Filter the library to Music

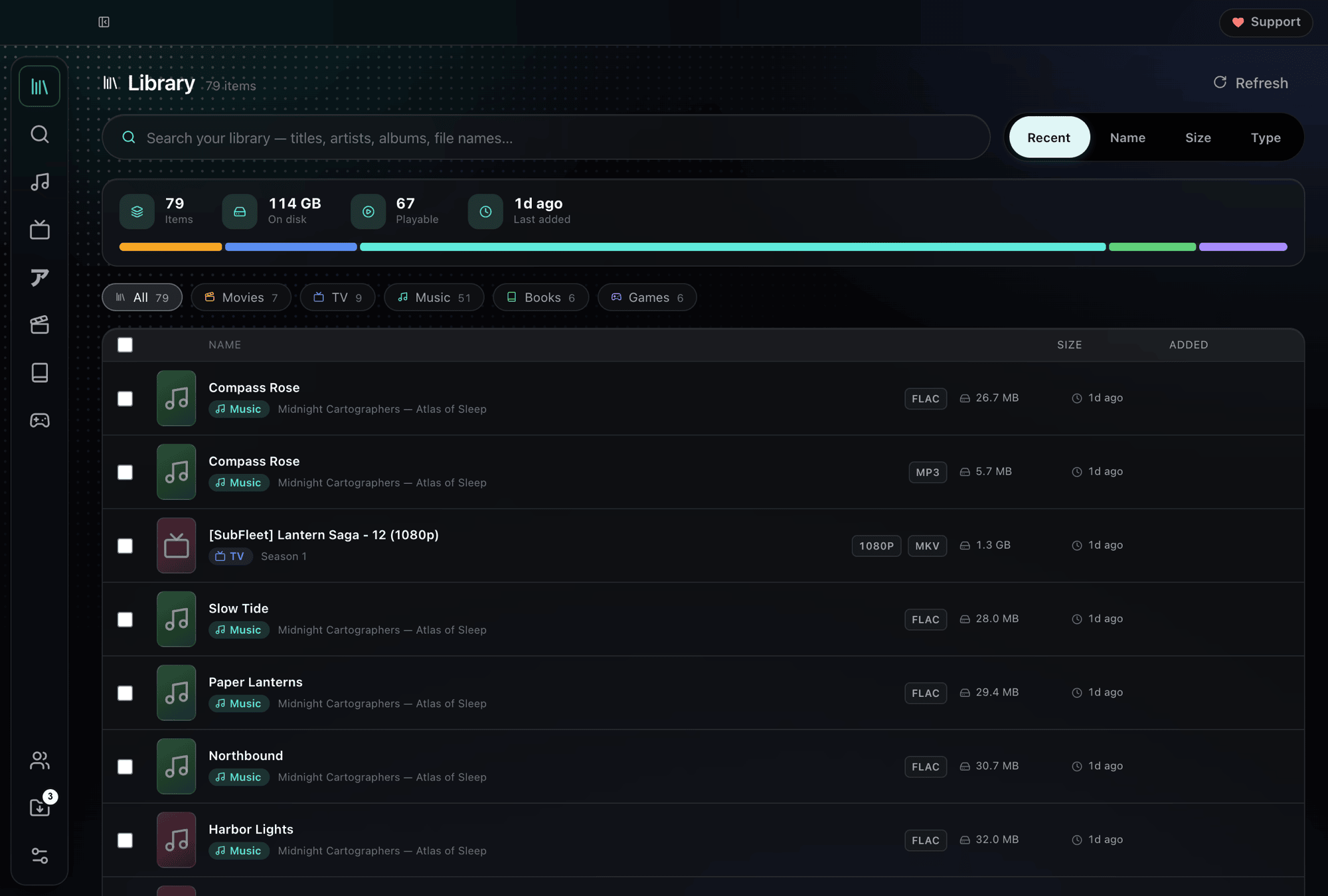pyautogui.click(x=434, y=297)
